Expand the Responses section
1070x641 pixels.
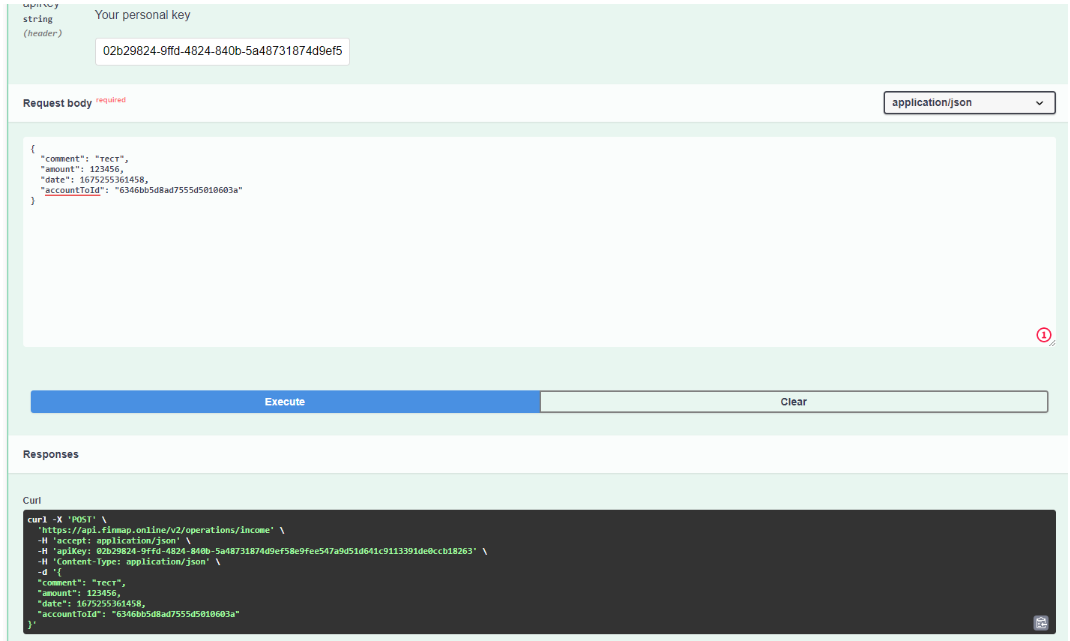49,454
